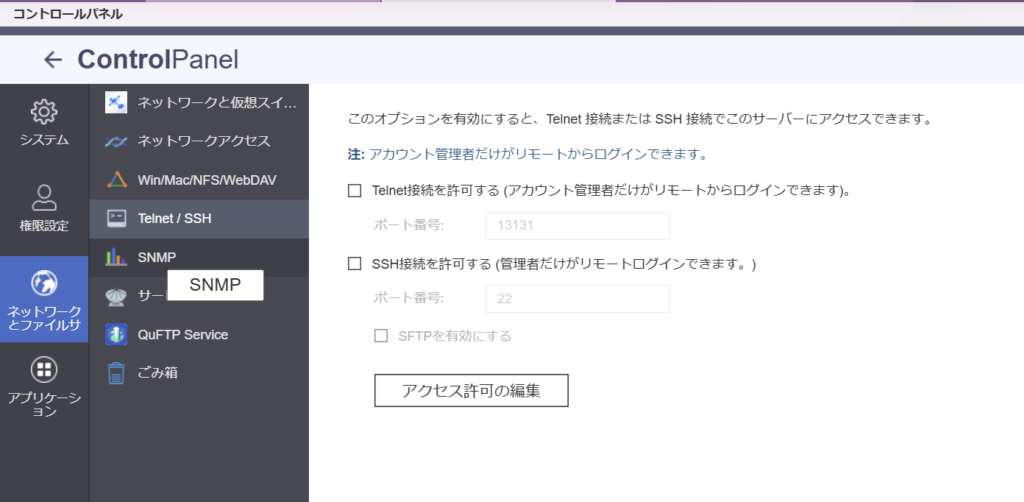Screen dimensions: 1024x502
Task: Enable the Telnet接続を許可する checkbox
Action: pyautogui.click(x=354, y=189)
